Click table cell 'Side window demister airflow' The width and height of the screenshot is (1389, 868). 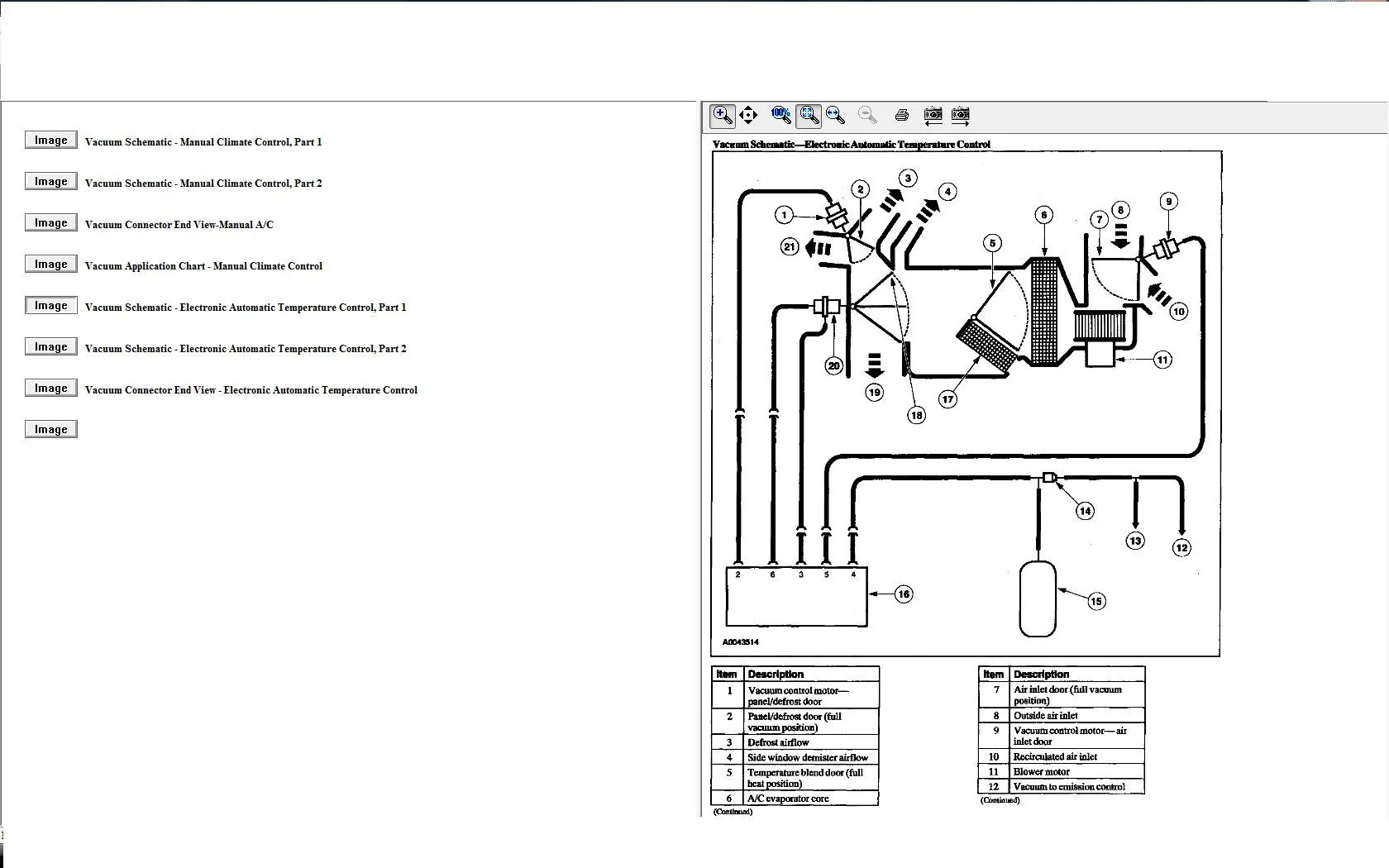[811, 757]
